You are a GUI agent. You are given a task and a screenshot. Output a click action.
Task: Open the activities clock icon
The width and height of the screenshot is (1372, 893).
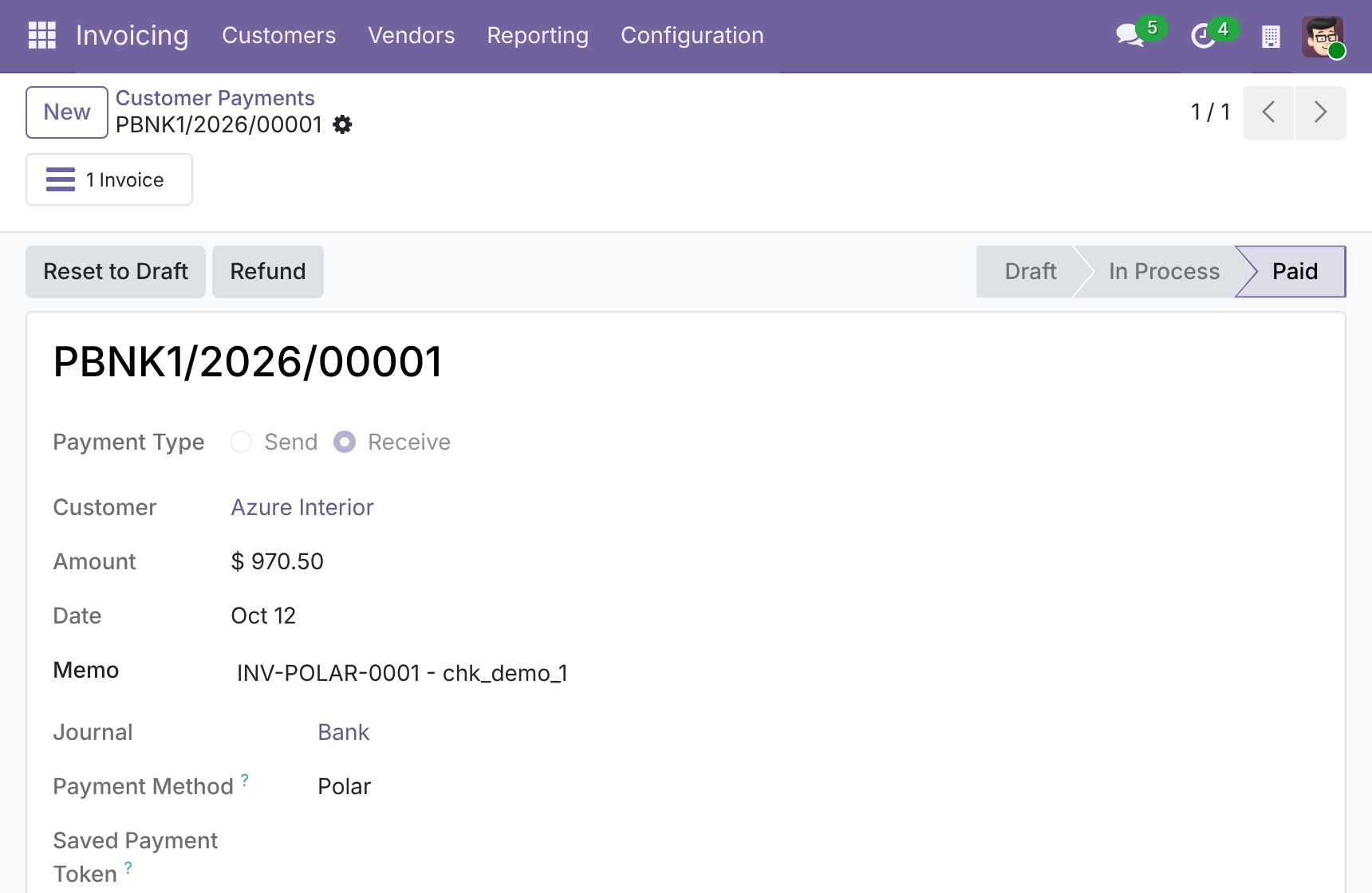pos(1203,36)
